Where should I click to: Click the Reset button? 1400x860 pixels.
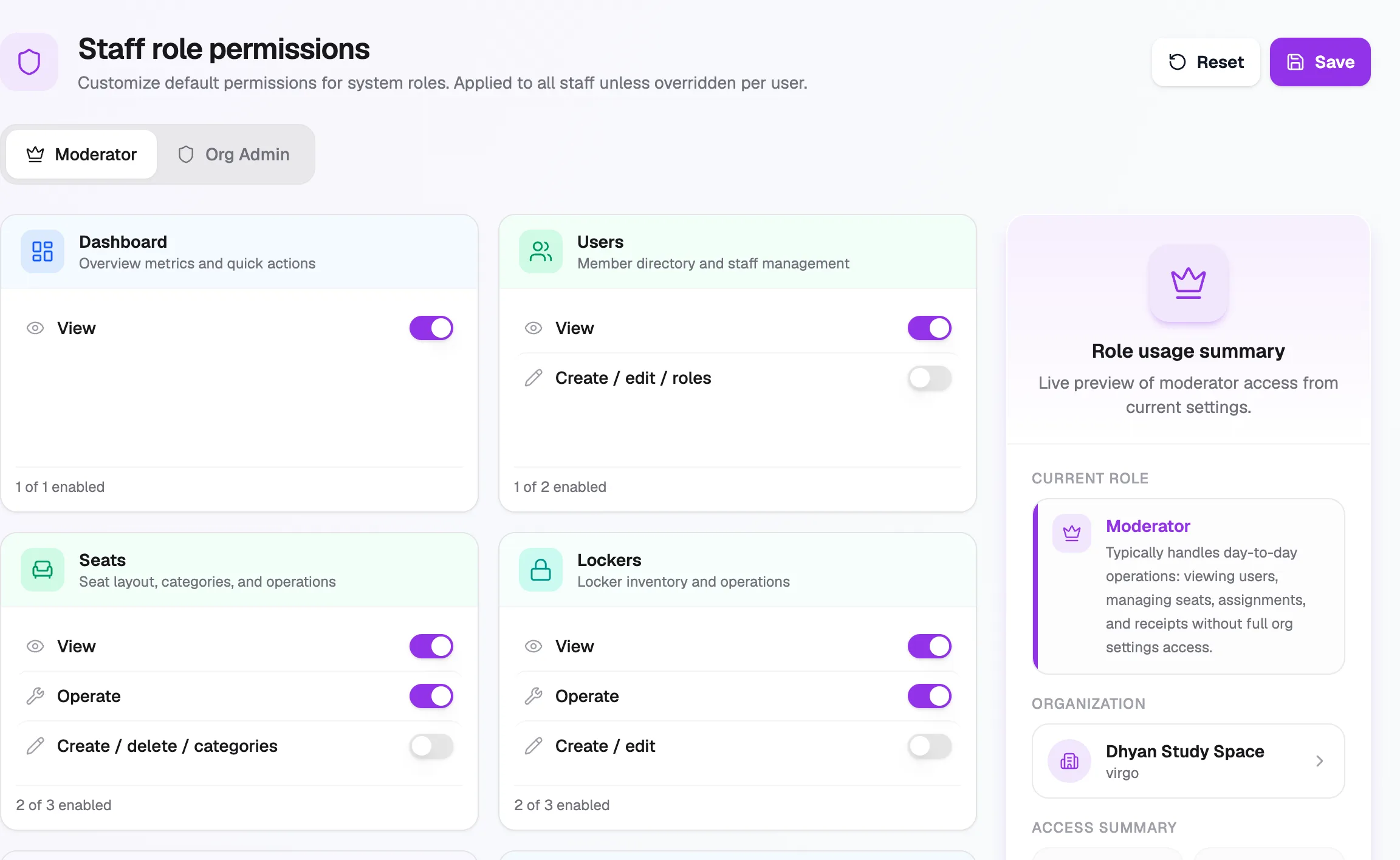point(1206,62)
